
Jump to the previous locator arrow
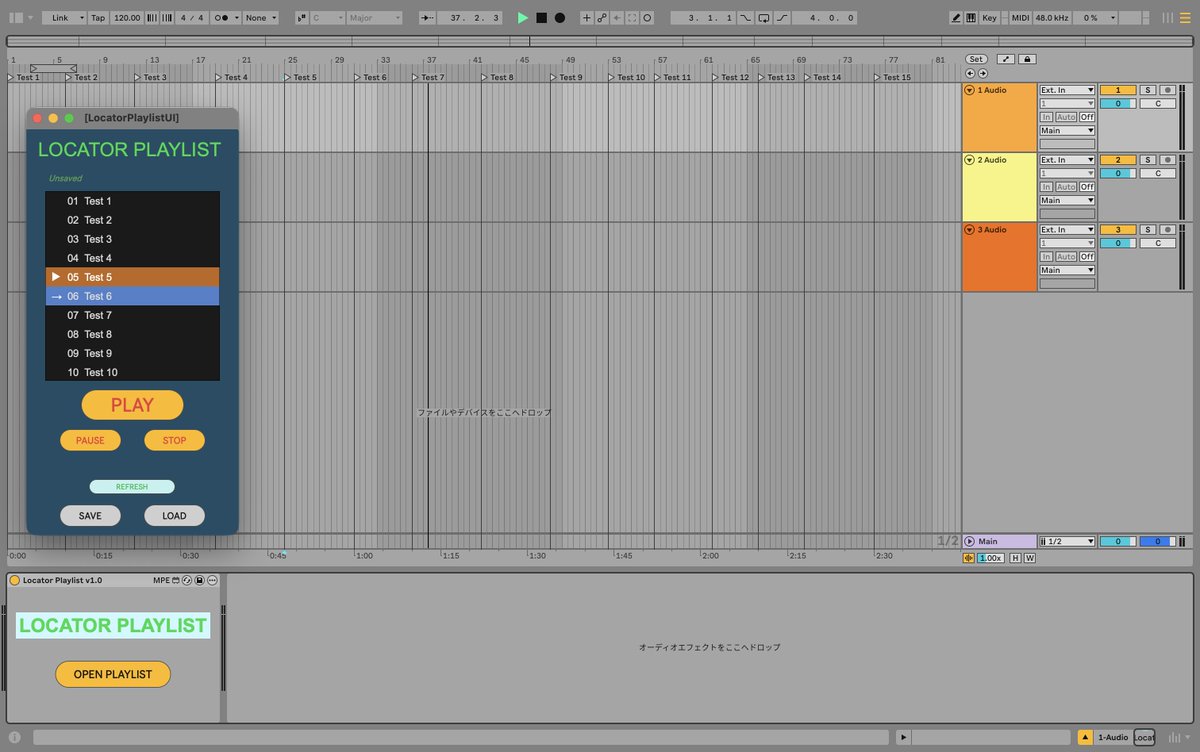[x=970, y=73]
